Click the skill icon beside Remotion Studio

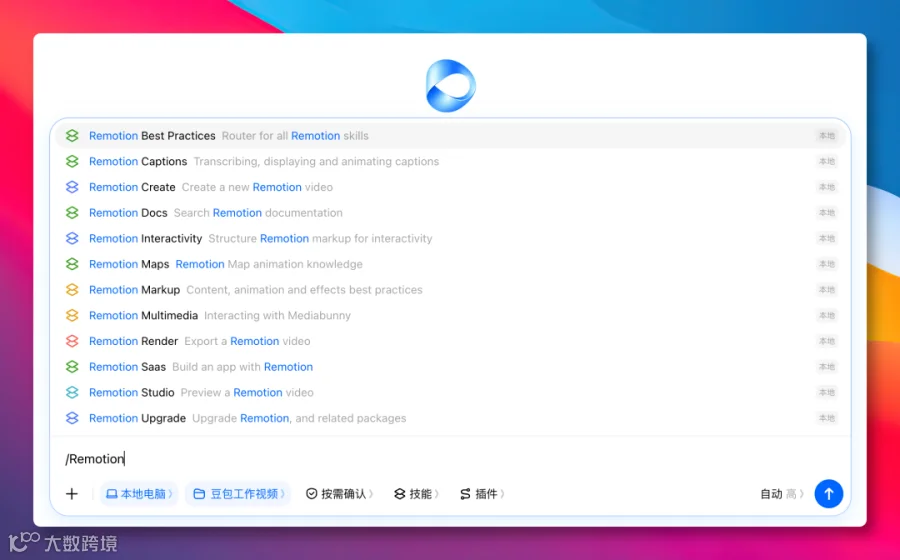[x=72, y=392]
